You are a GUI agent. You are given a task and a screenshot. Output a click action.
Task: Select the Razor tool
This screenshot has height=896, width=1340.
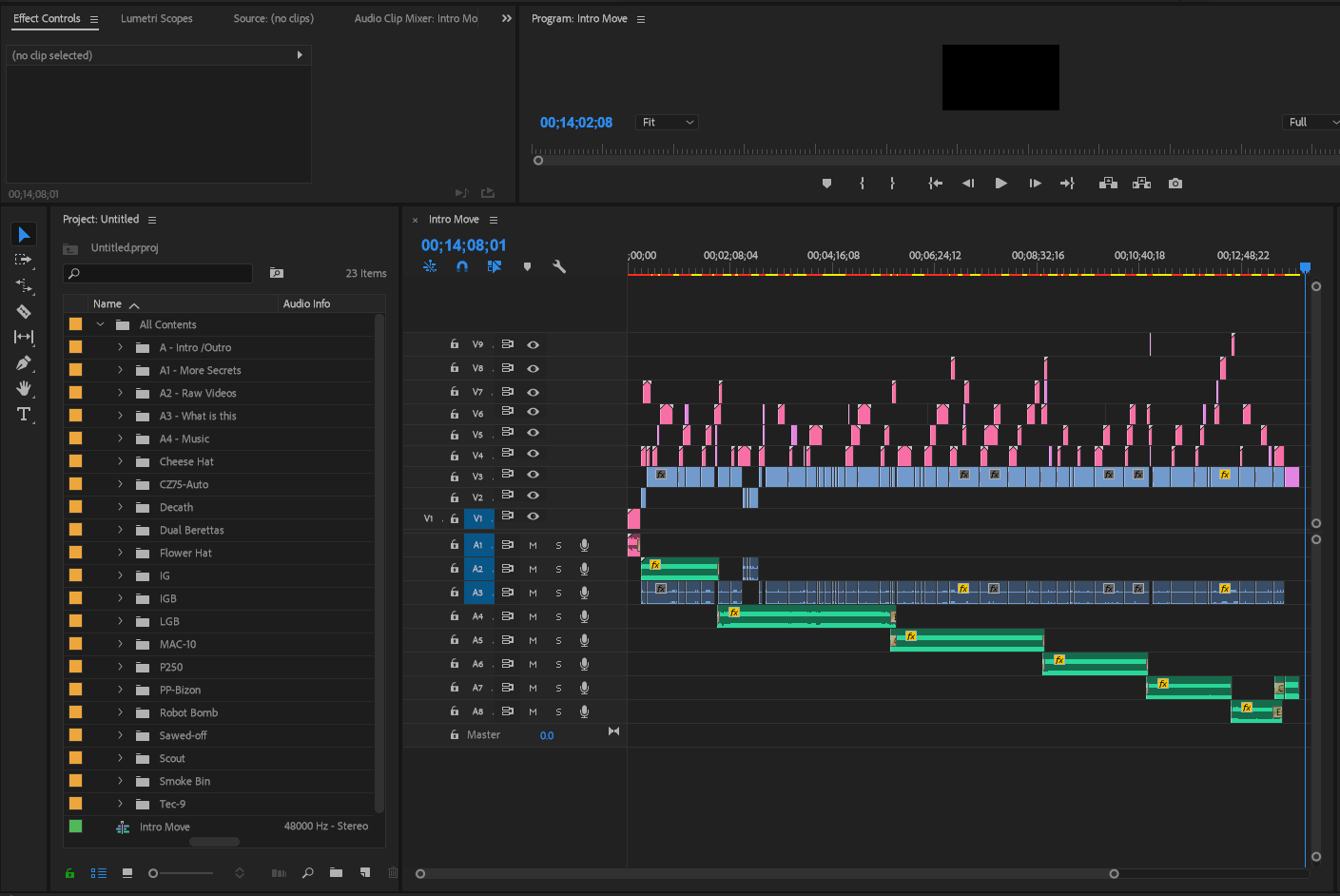coord(24,311)
